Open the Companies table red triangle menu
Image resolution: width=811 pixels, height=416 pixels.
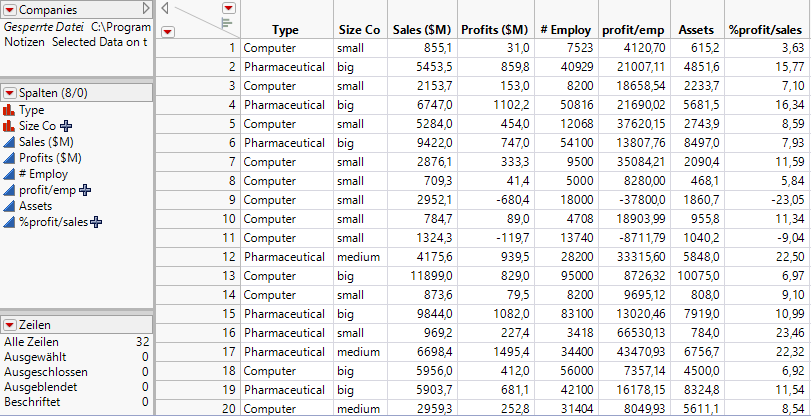[x=10, y=10]
